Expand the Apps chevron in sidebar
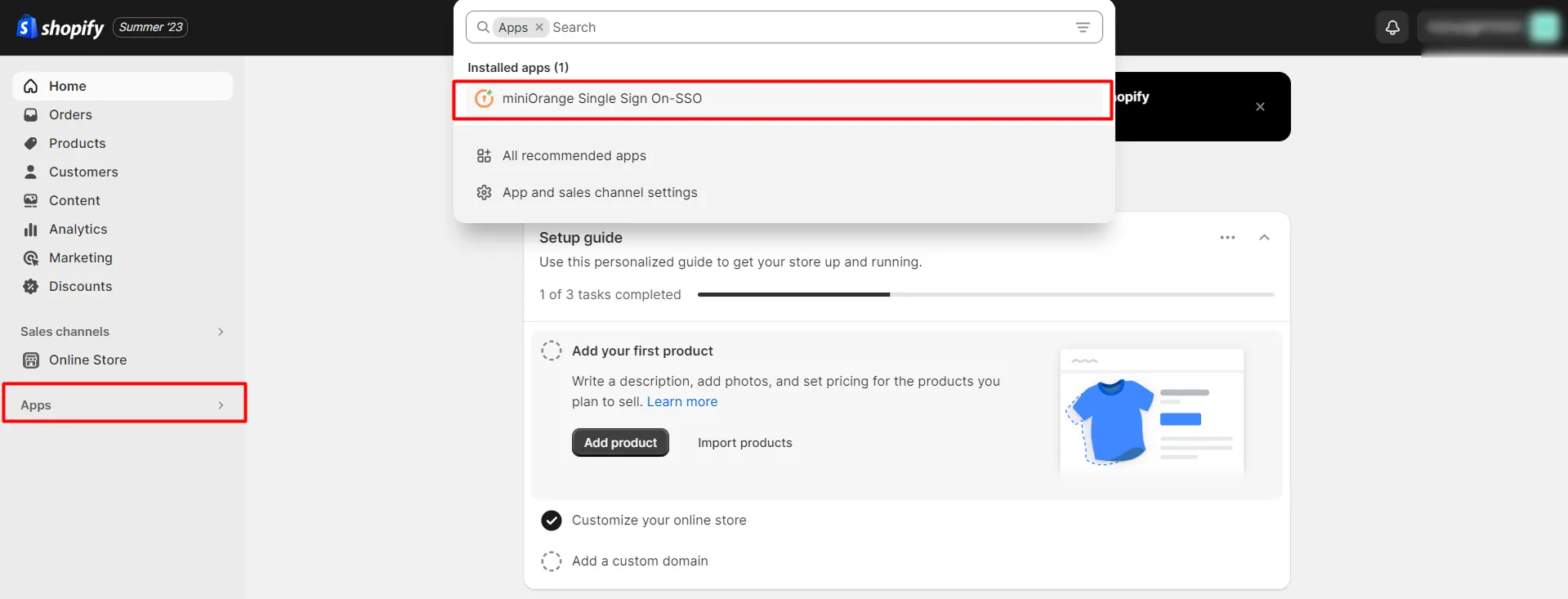 pos(221,405)
